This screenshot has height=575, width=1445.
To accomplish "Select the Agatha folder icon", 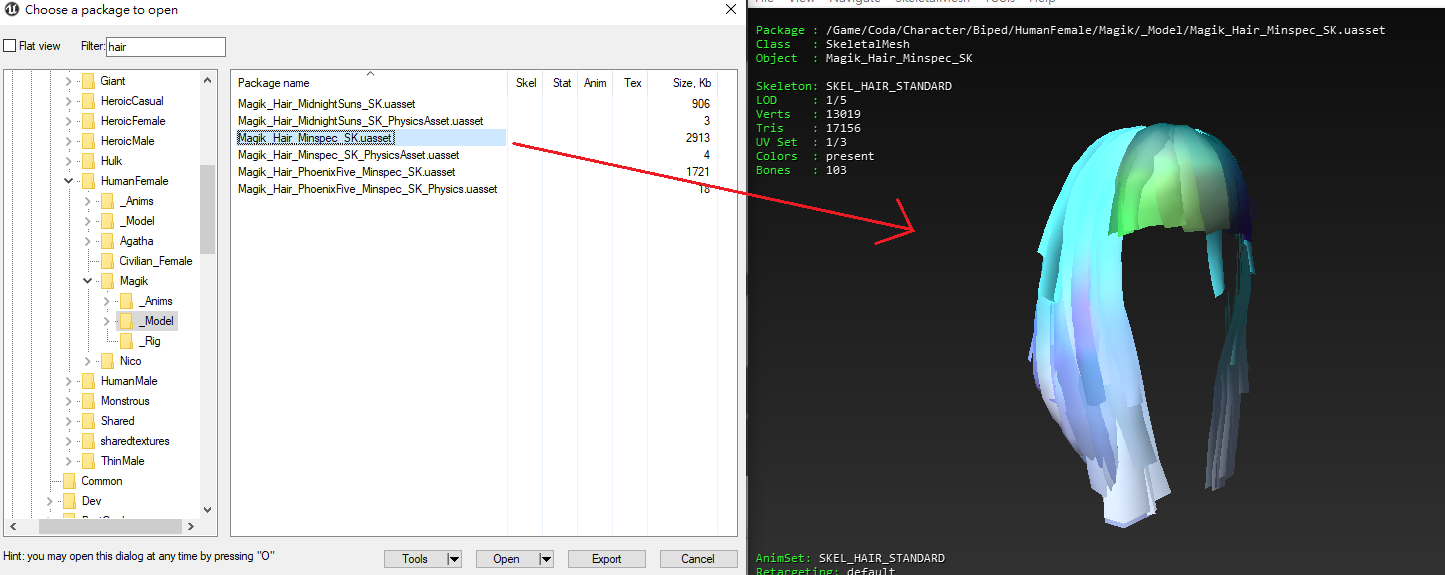I will point(107,241).
